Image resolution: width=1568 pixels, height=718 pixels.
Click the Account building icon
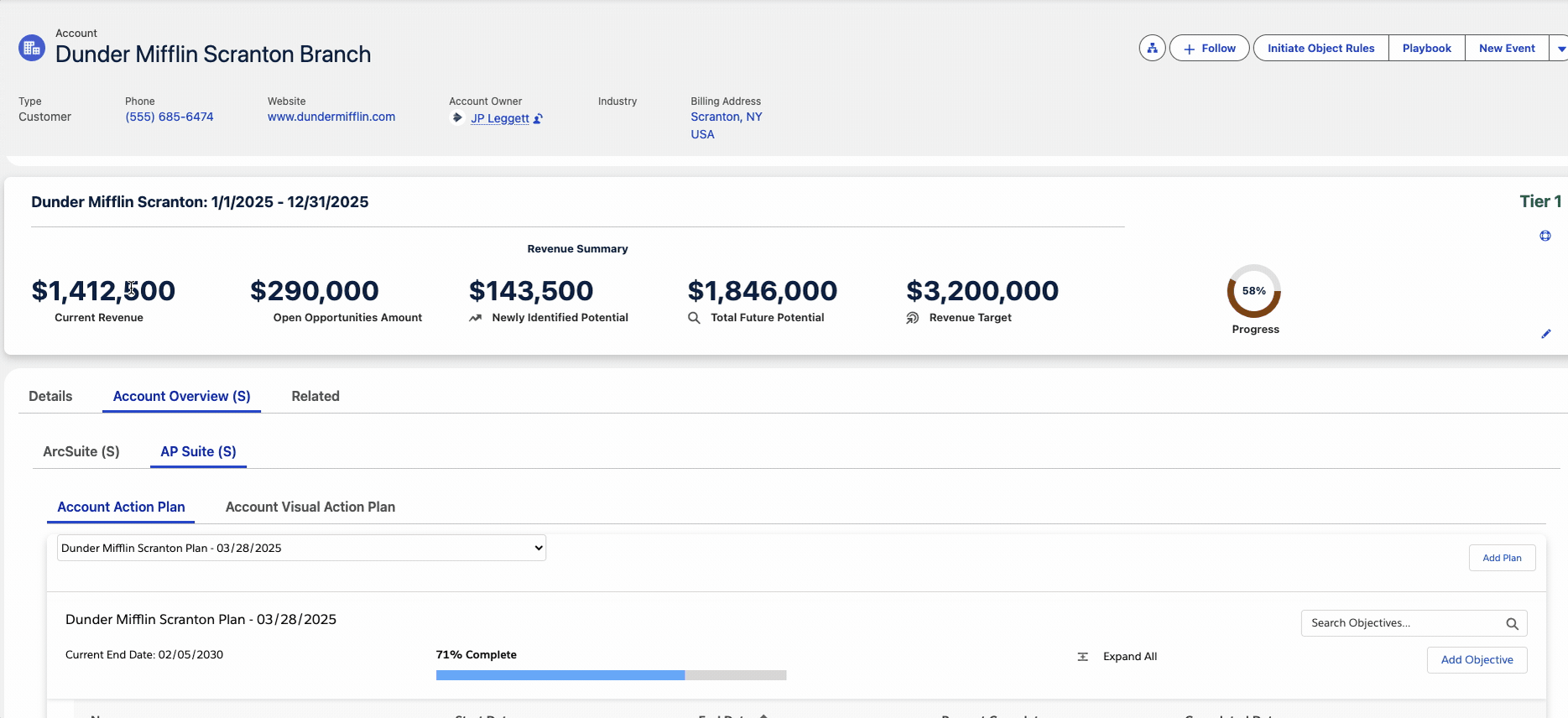(32, 48)
